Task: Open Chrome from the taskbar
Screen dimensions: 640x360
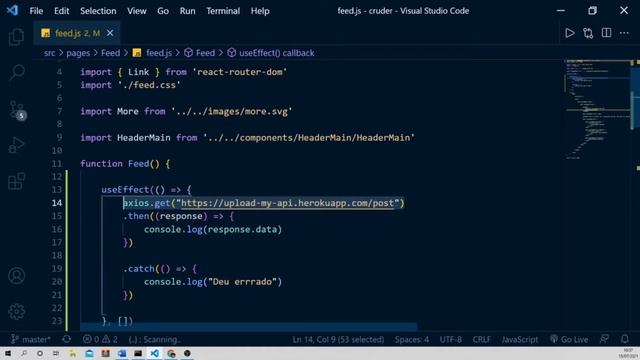Action: click(x=171, y=353)
